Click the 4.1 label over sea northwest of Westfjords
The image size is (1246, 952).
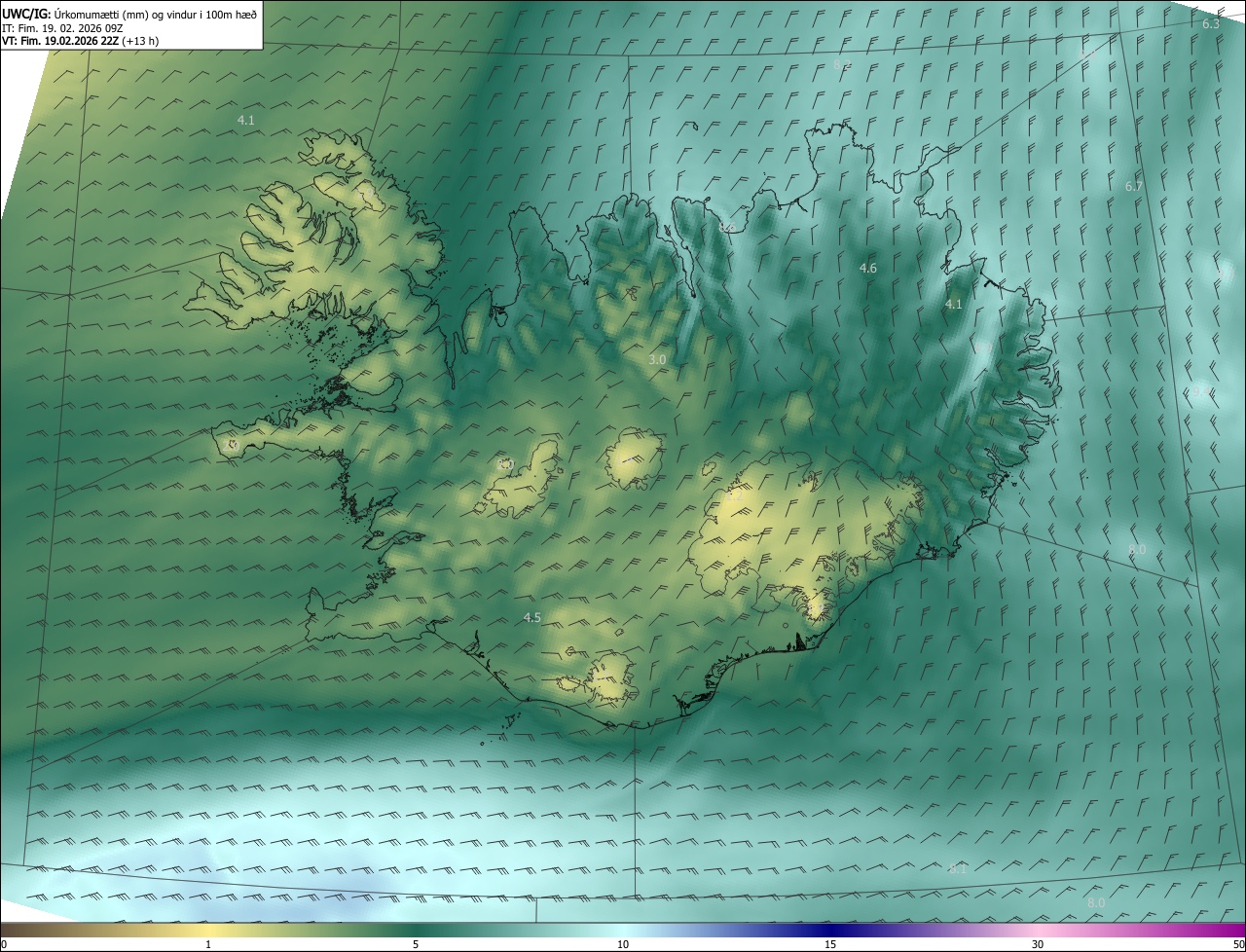[x=245, y=120]
